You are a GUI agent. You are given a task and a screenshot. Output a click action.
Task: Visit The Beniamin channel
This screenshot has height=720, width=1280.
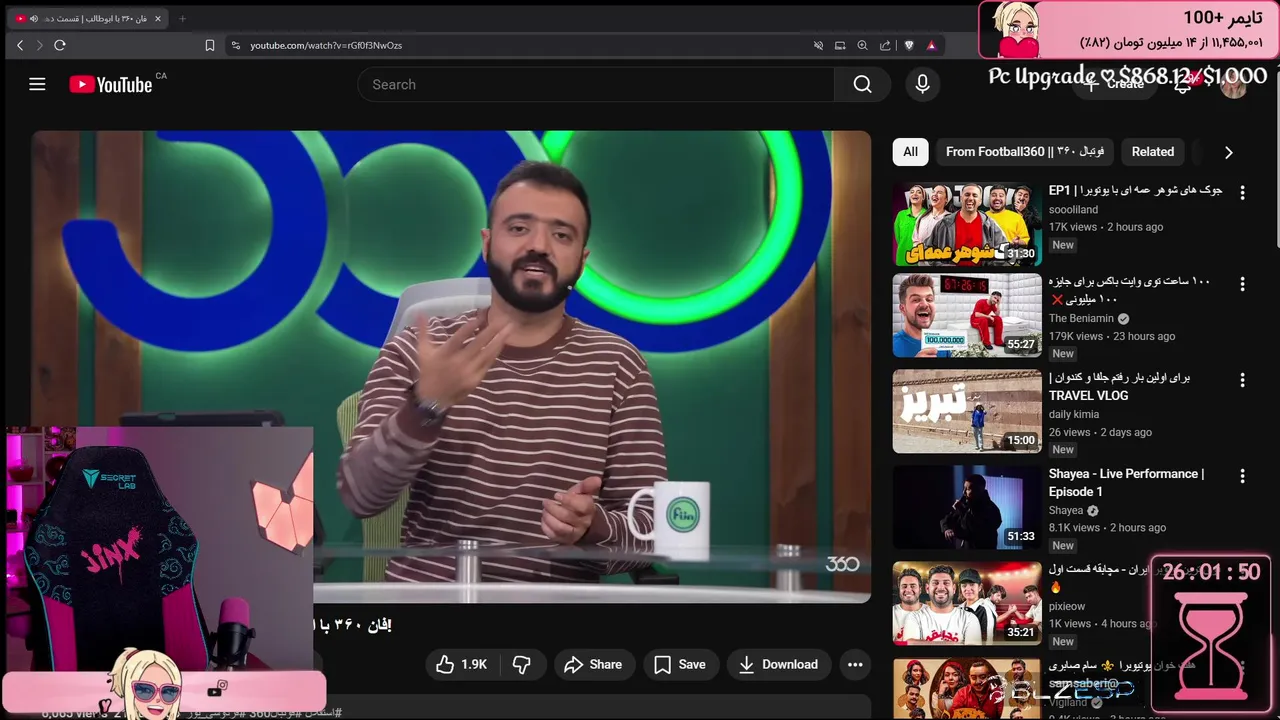point(1081,318)
